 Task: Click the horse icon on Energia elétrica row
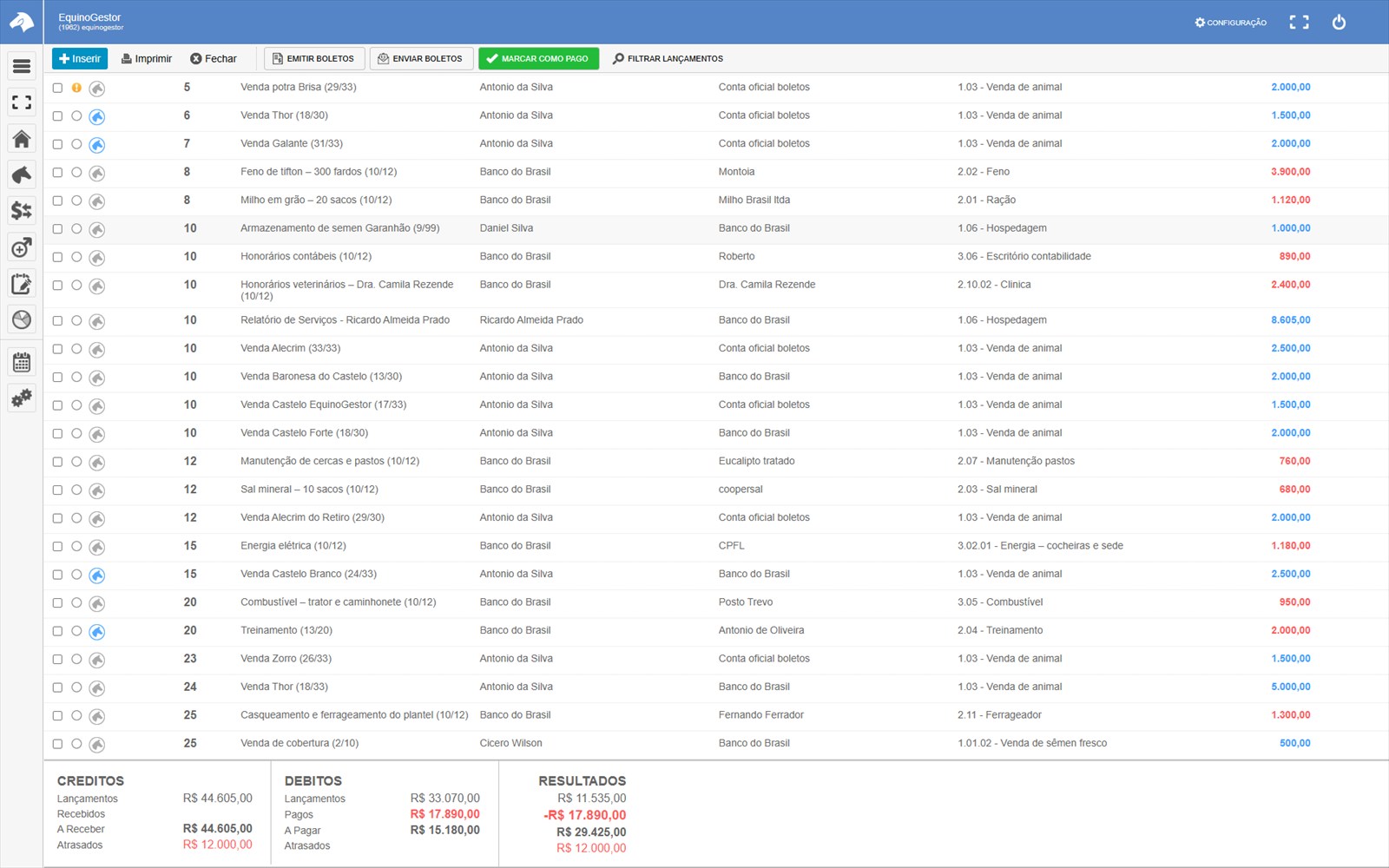click(97, 547)
